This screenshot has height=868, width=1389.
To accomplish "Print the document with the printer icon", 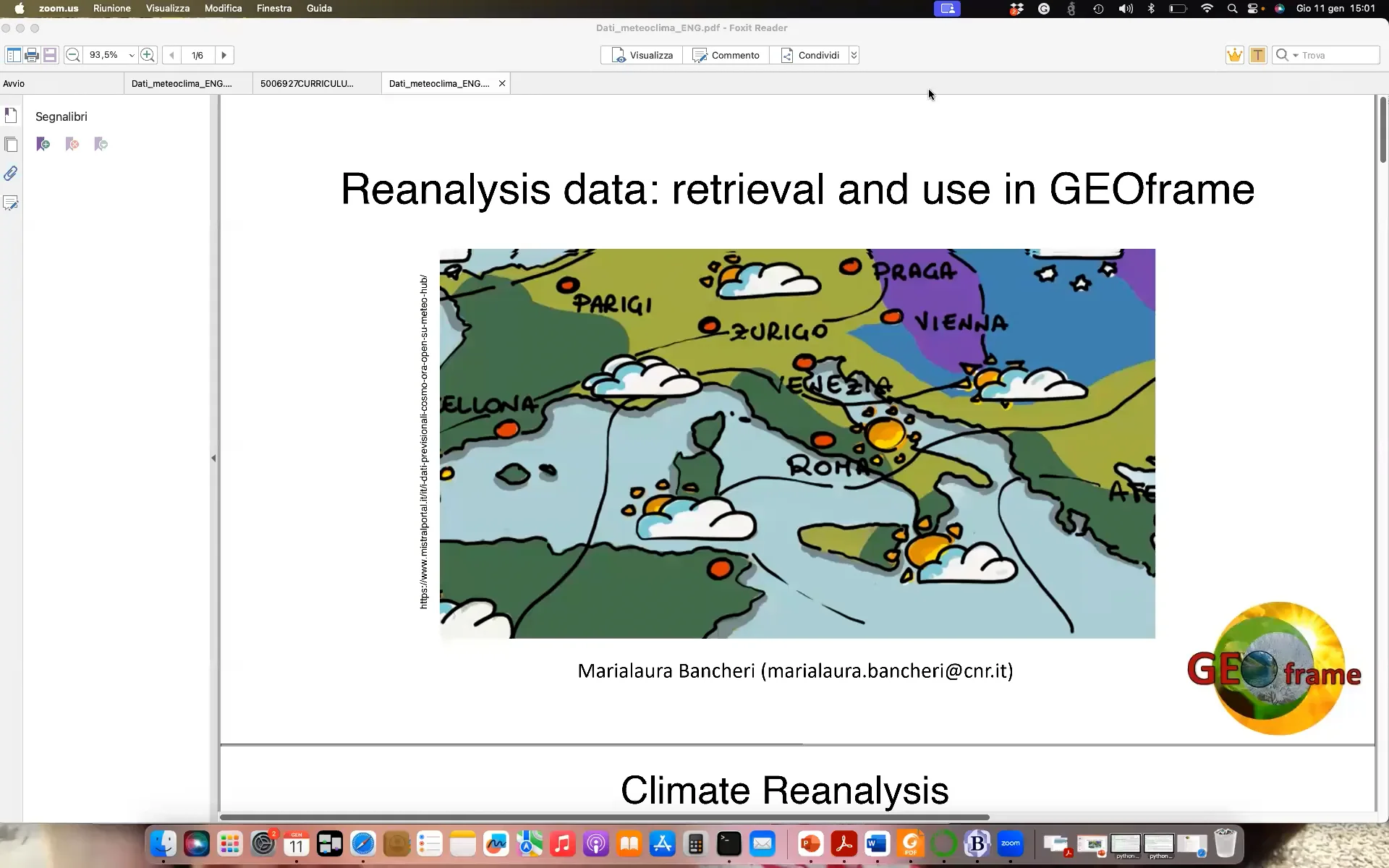I will pos(32,55).
